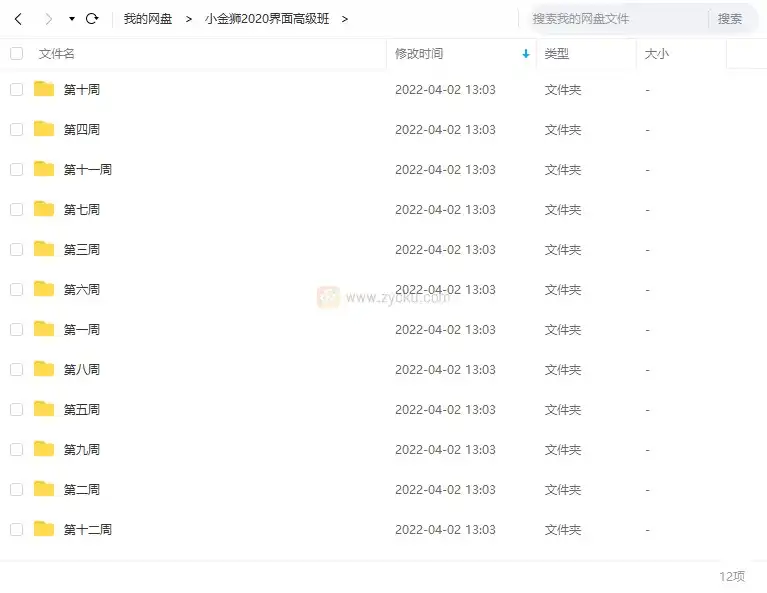Check the box for 第五周
Viewport: 767px width, 593px height.
coord(17,410)
